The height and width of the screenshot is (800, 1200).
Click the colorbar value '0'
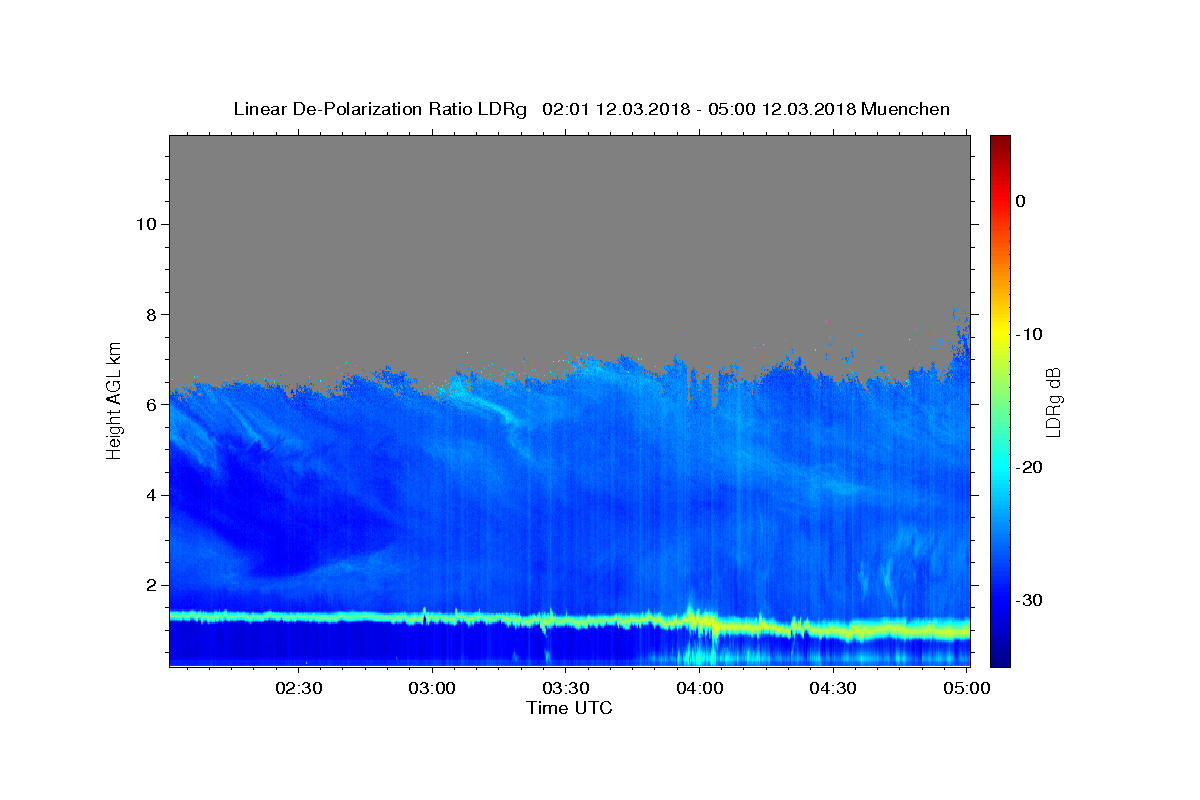tap(1020, 201)
